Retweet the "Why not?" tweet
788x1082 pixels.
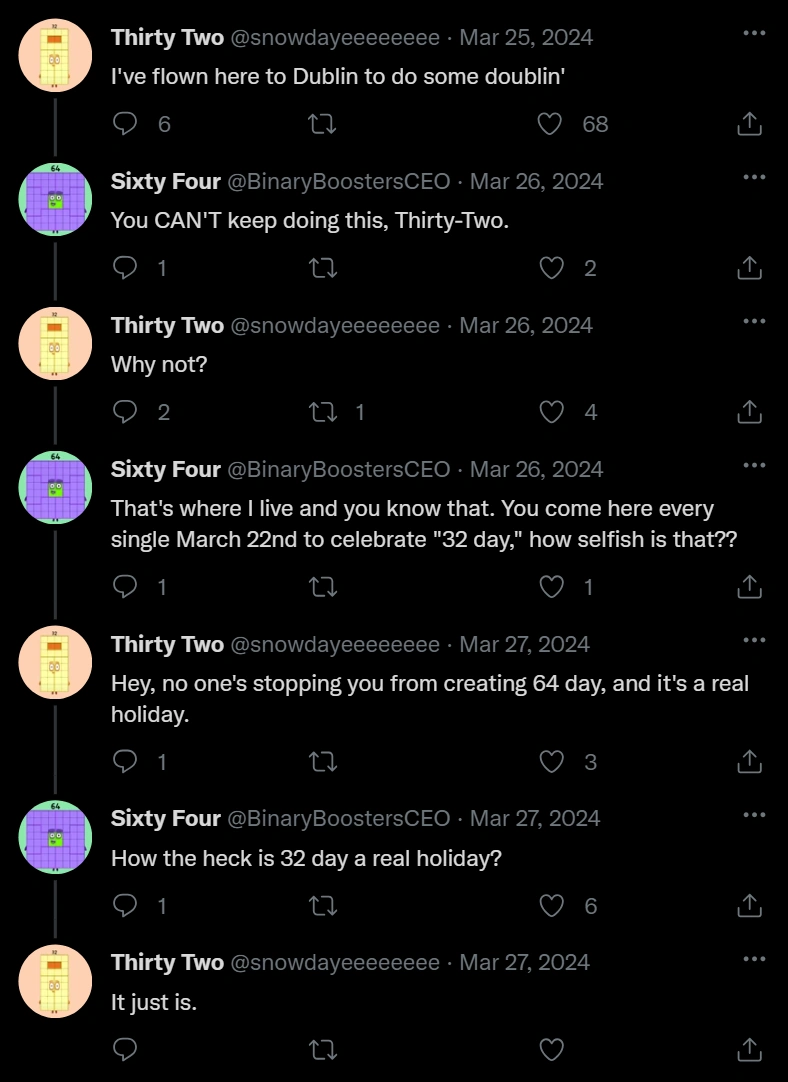point(323,412)
